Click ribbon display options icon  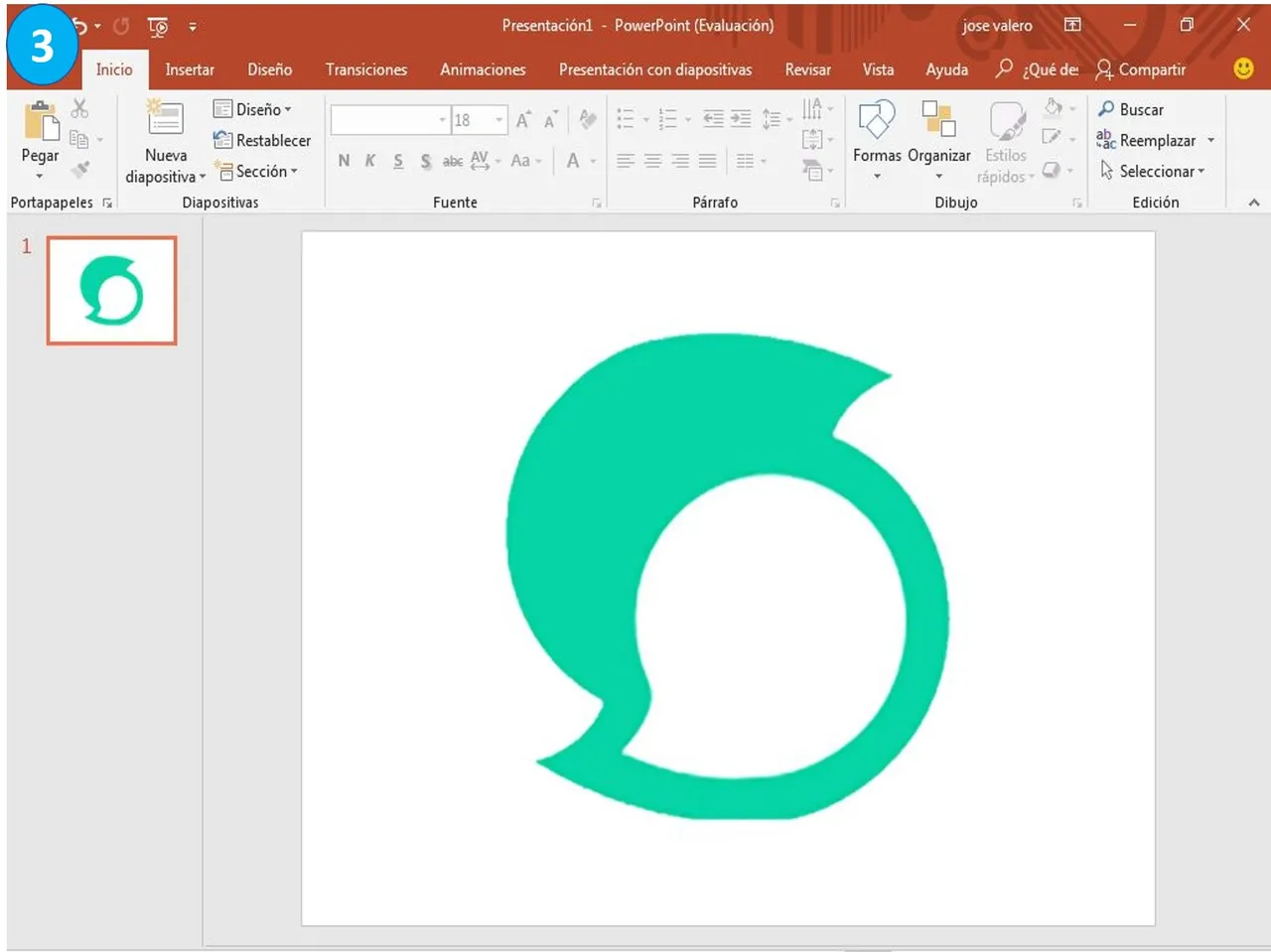1072,25
